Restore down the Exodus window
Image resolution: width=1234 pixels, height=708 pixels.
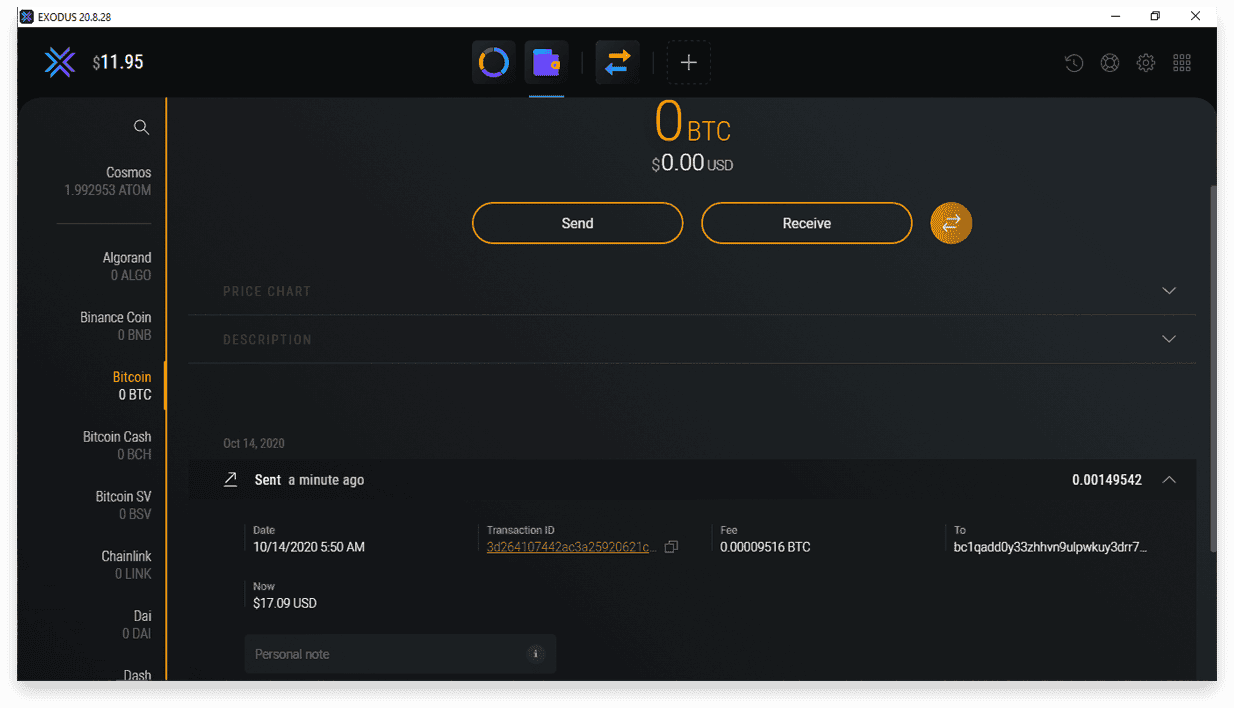[x=1155, y=16]
